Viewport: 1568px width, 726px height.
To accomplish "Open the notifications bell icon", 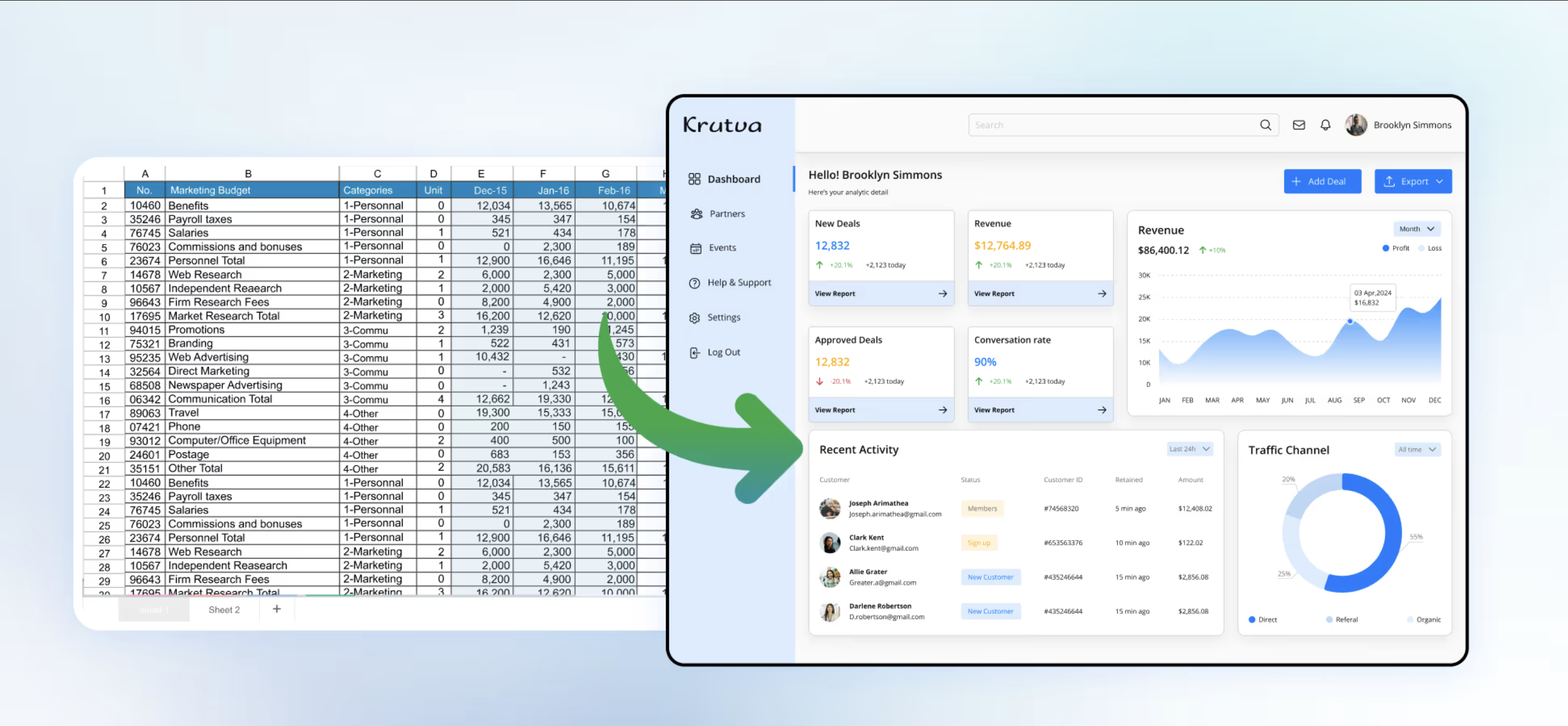I will [1325, 125].
